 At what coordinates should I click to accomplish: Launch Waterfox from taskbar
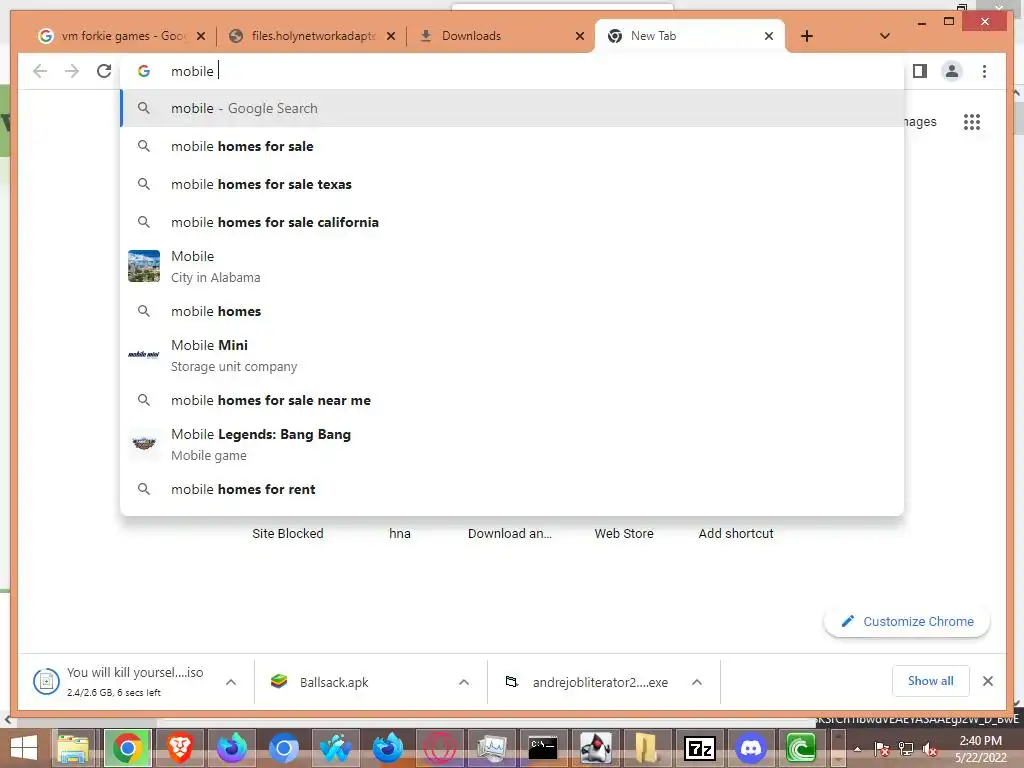tap(336, 748)
